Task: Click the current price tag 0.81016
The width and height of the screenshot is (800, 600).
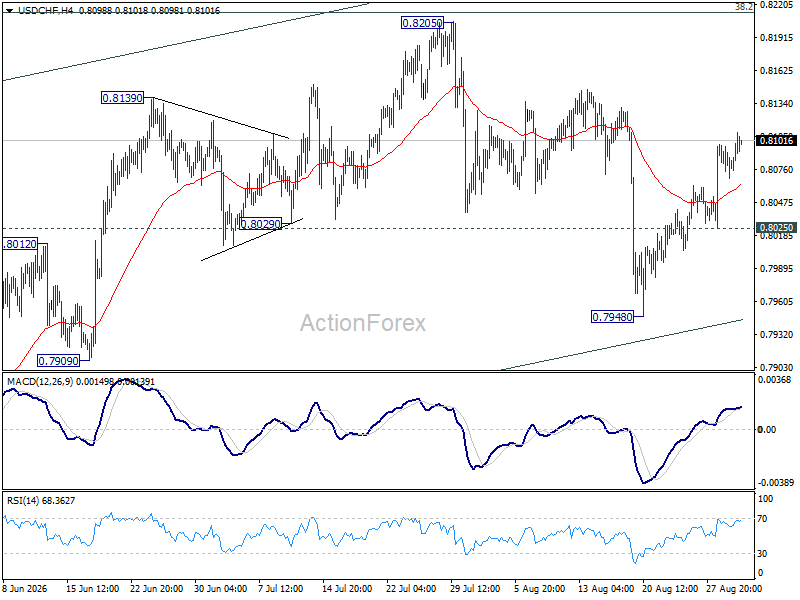Action: click(x=776, y=140)
